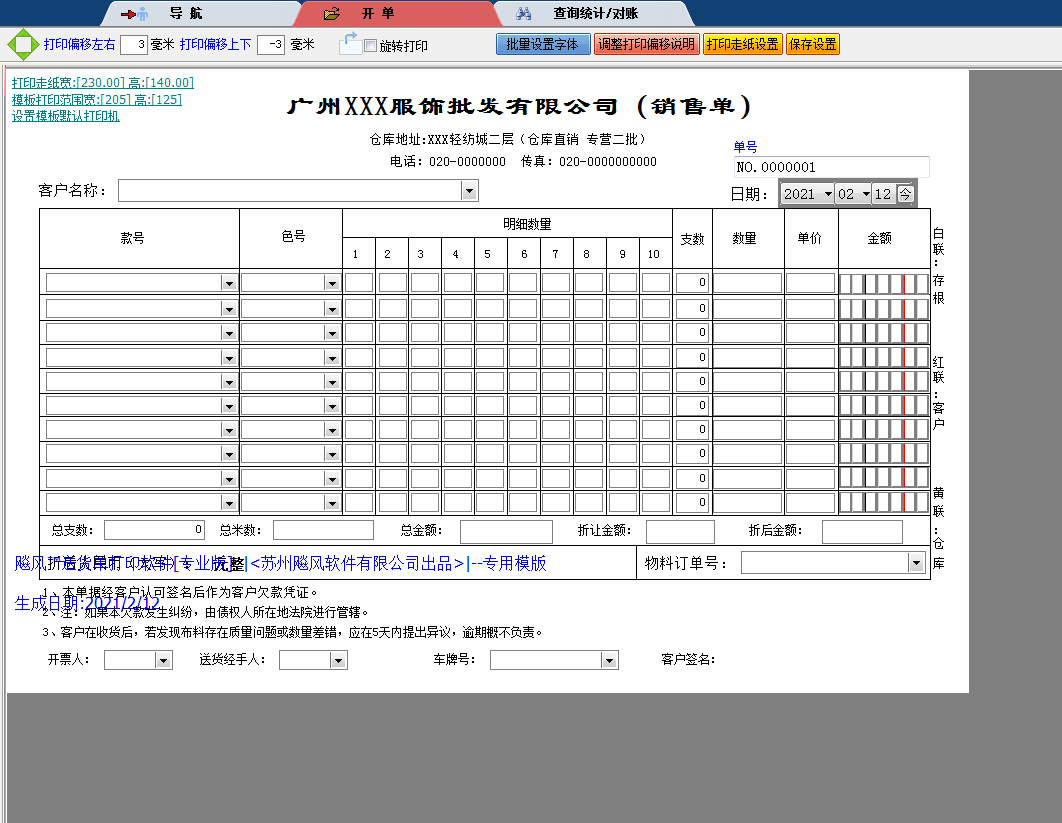Screen dimensions: 1062x823
Task: Expand the 客户名称 dropdown
Action: click(x=469, y=190)
